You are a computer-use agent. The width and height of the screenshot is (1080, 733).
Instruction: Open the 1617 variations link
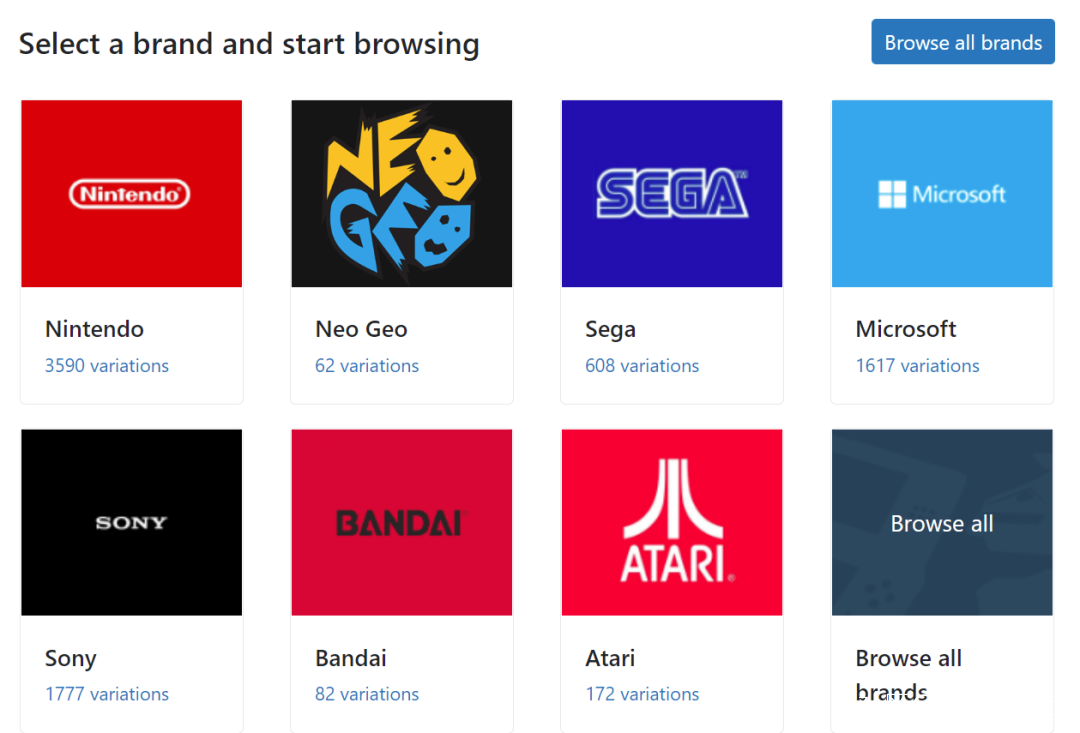917,366
